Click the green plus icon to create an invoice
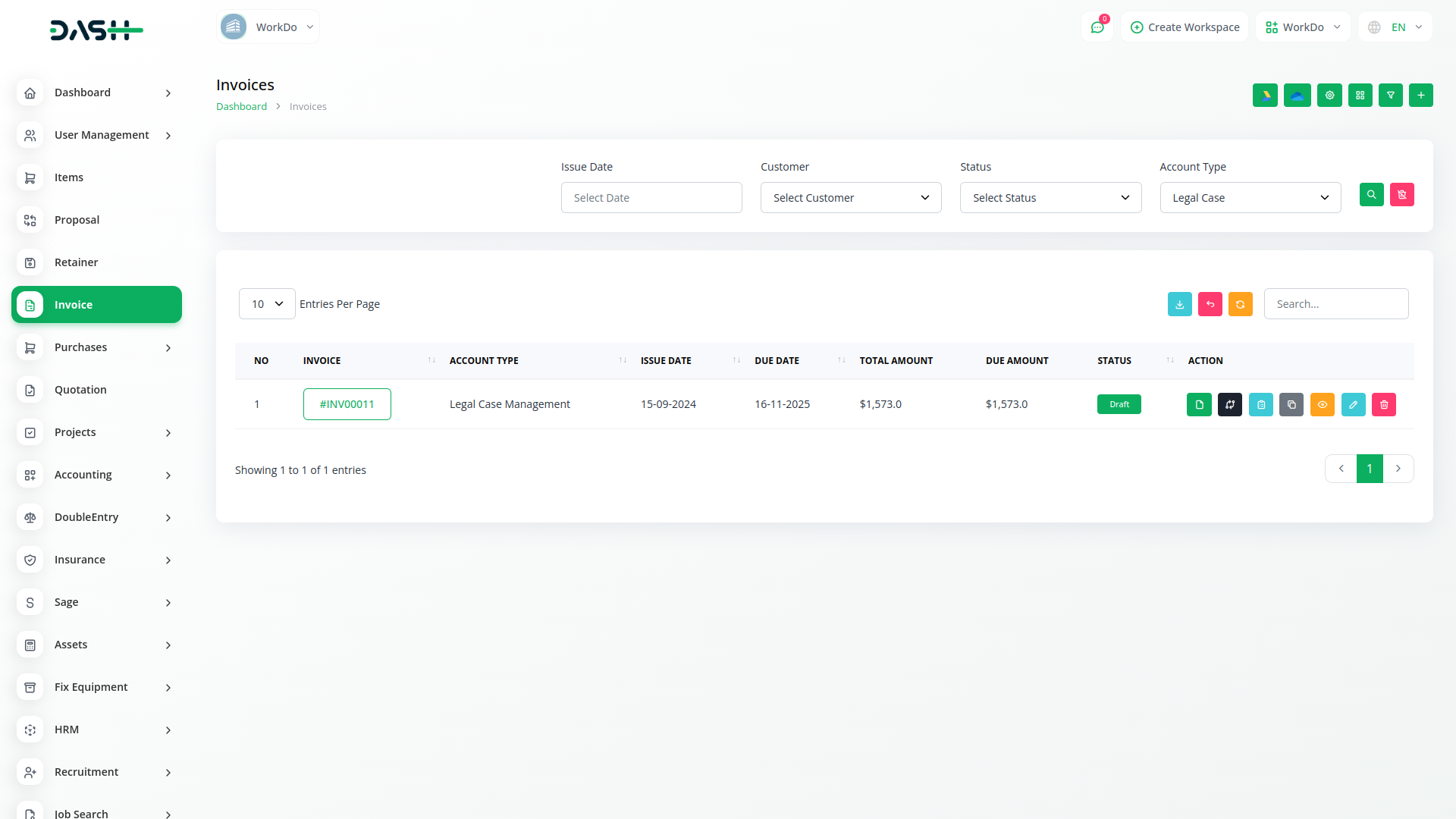1456x819 pixels. [x=1420, y=96]
